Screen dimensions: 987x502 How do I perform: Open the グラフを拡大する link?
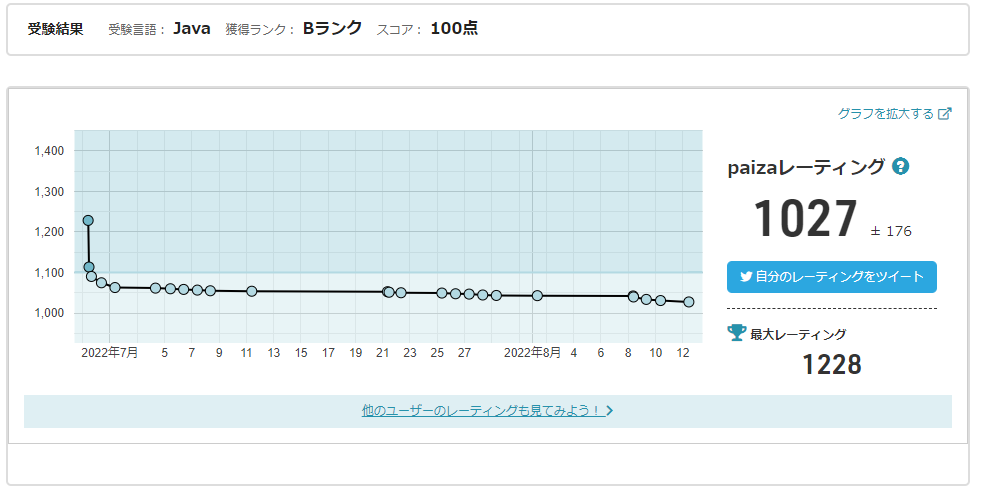click(x=886, y=114)
